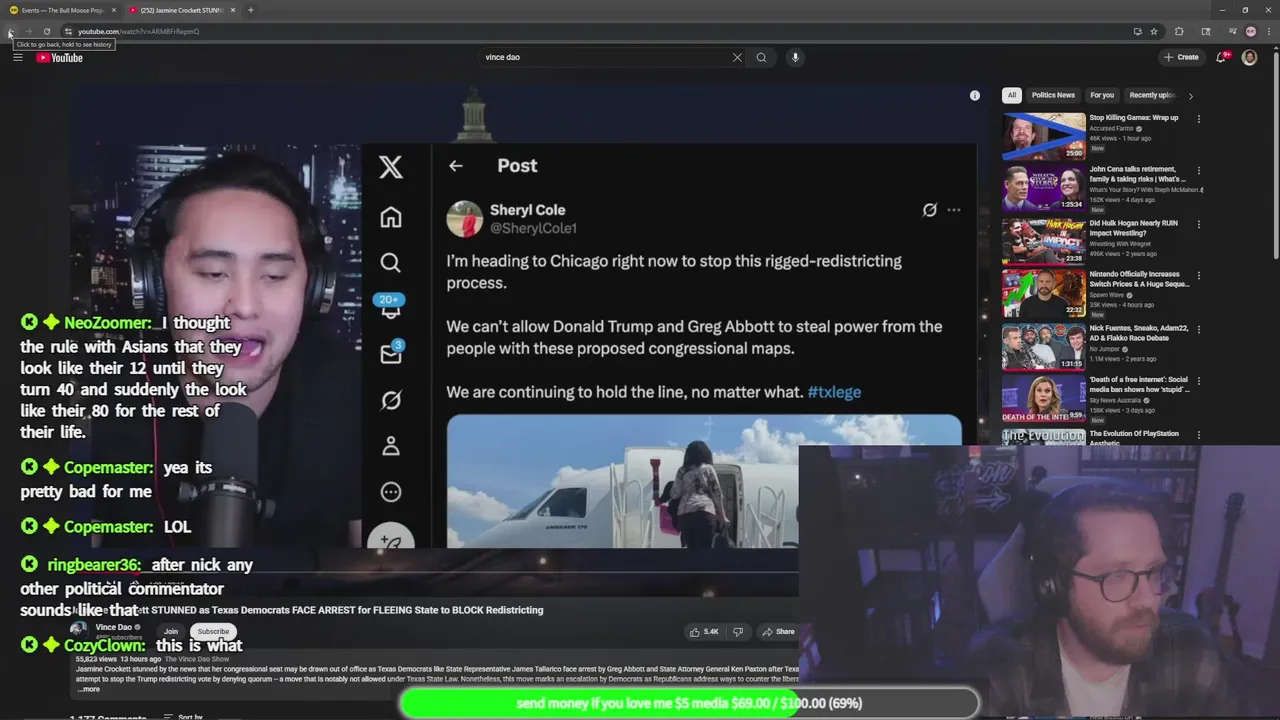
Task: Play the 'Death of a free internet' thumbnail
Action: point(1044,398)
